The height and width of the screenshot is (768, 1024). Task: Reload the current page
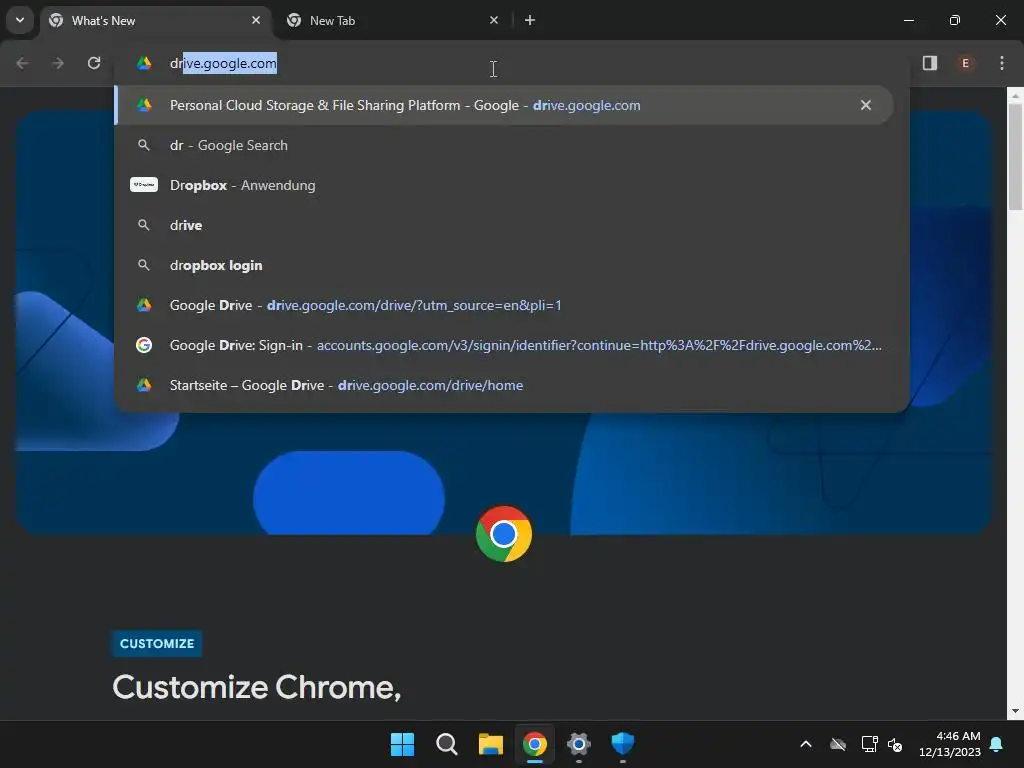[x=94, y=63]
